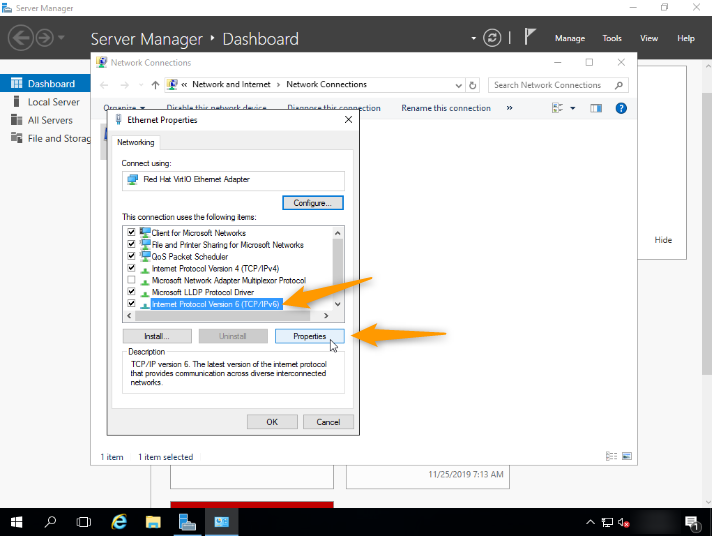
Task: Open the Manage menu
Action: click(569, 38)
